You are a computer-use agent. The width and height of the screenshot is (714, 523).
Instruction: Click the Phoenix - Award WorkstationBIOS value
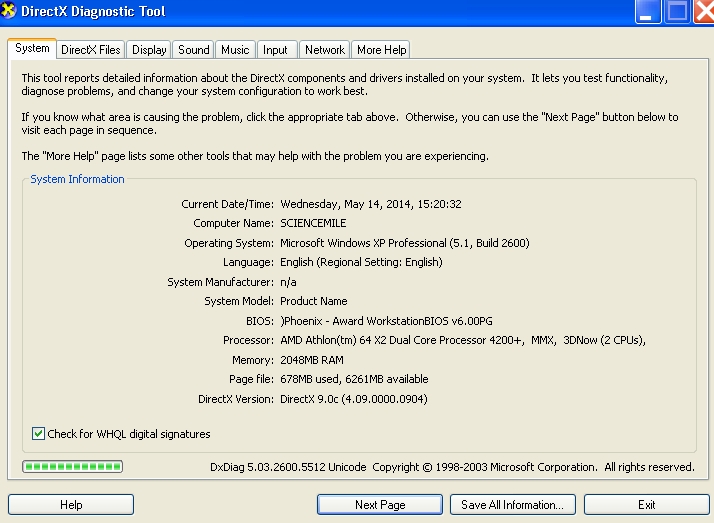386,321
